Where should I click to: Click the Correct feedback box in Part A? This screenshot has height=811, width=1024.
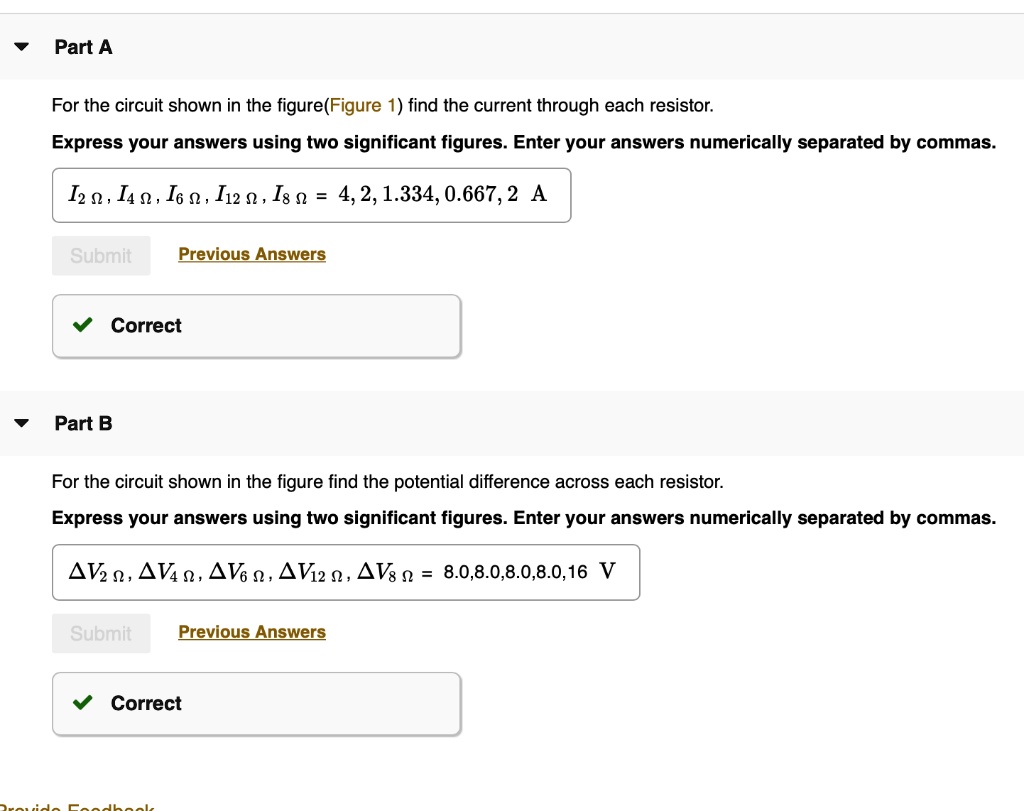pos(256,326)
